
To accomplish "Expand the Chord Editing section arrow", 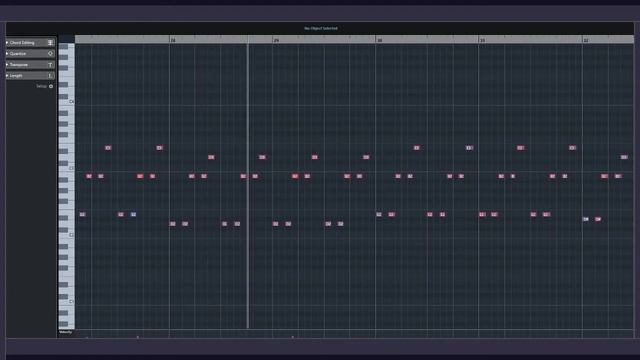I will (7, 42).
